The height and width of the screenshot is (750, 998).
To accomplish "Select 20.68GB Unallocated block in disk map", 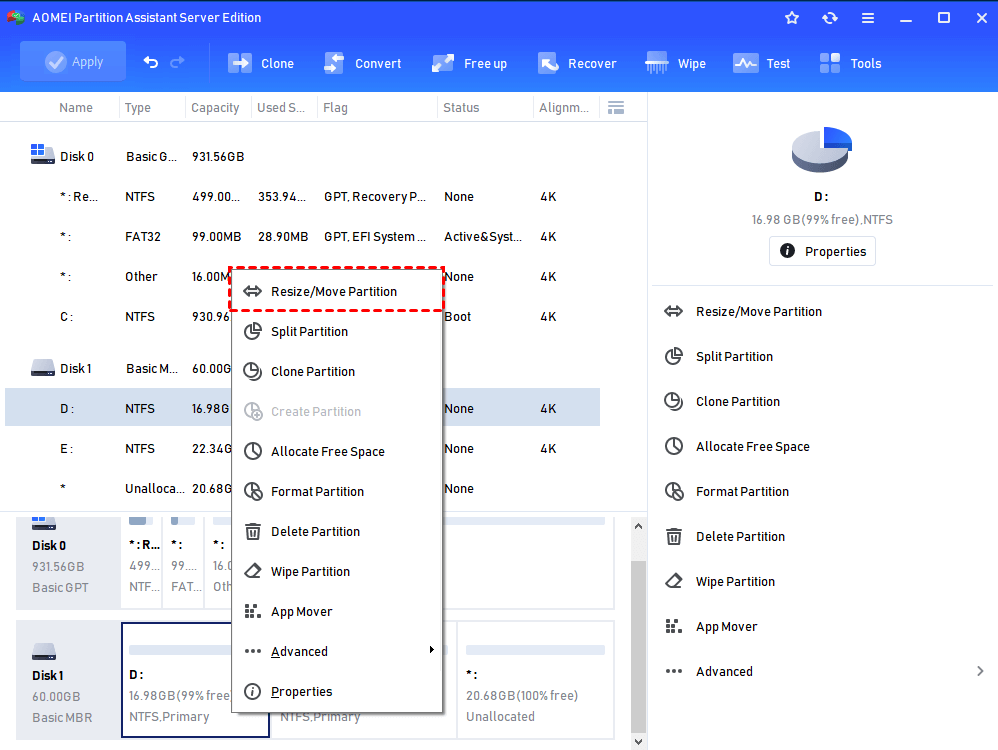I will click(x=535, y=679).
